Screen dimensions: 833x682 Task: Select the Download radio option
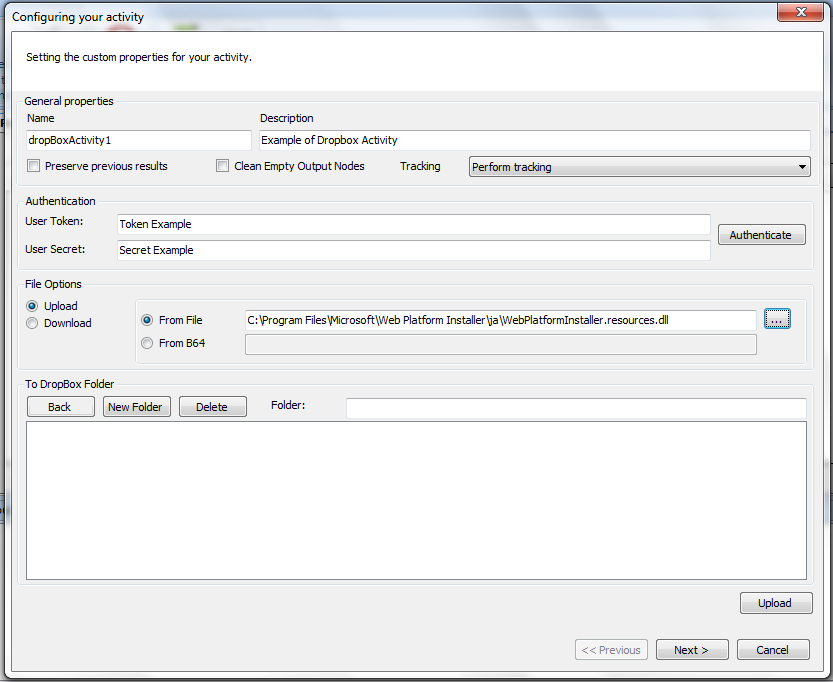32,323
